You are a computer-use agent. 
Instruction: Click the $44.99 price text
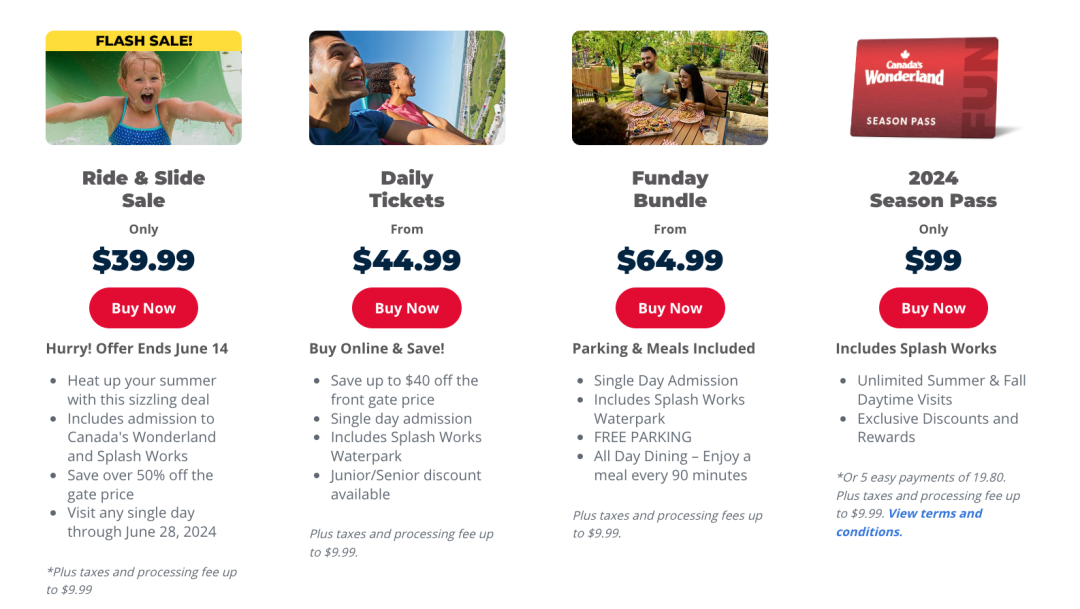[406, 260]
